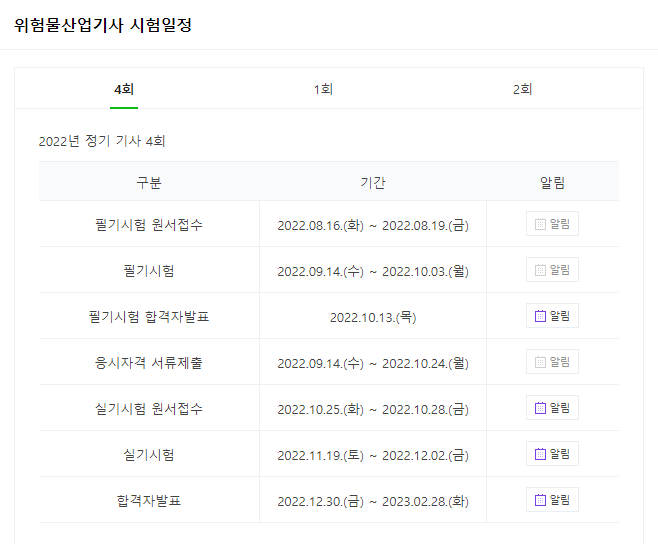
Task: Click 알림 button for 필기시험 원서접수 row
Action: pos(552,224)
